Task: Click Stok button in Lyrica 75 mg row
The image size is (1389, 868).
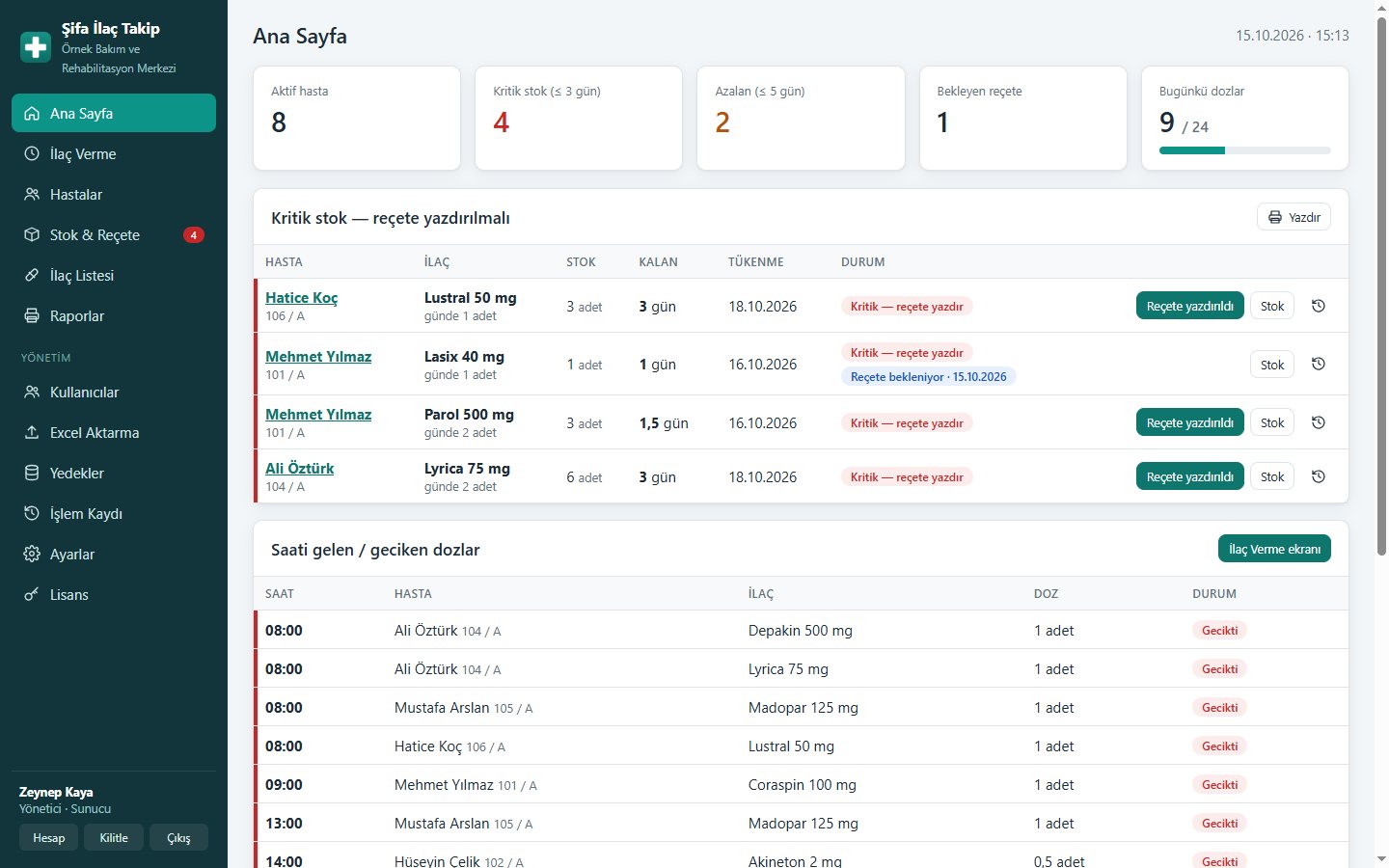Action: [1272, 476]
